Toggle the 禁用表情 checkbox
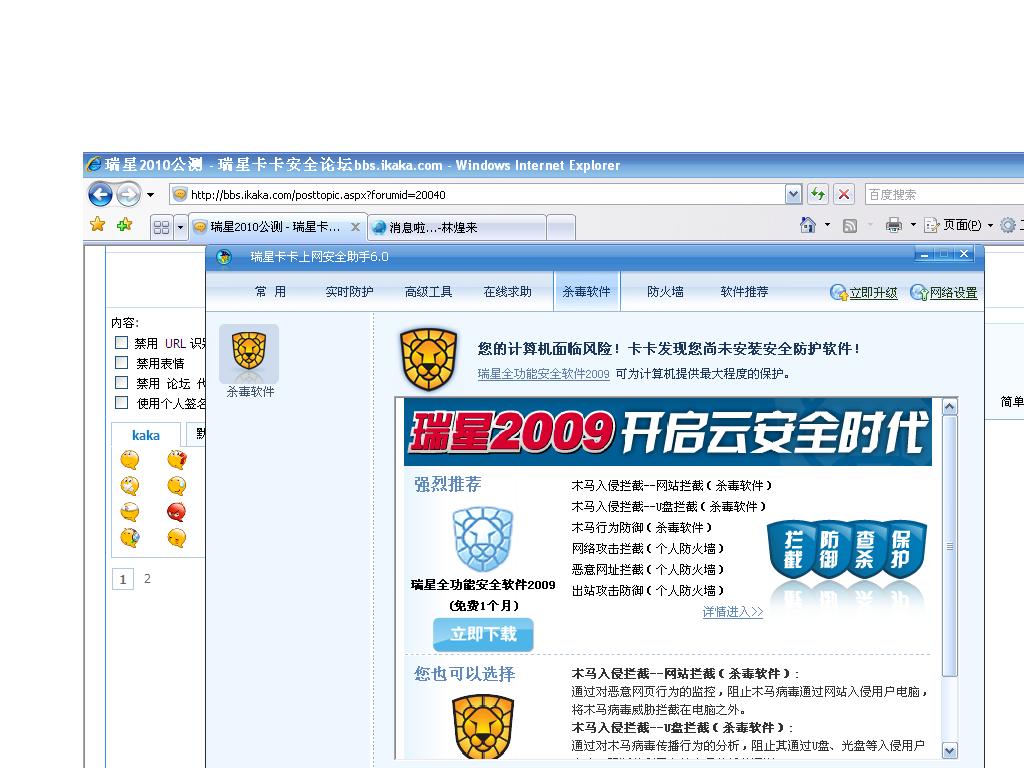The image size is (1024, 768). click(121, 362)
